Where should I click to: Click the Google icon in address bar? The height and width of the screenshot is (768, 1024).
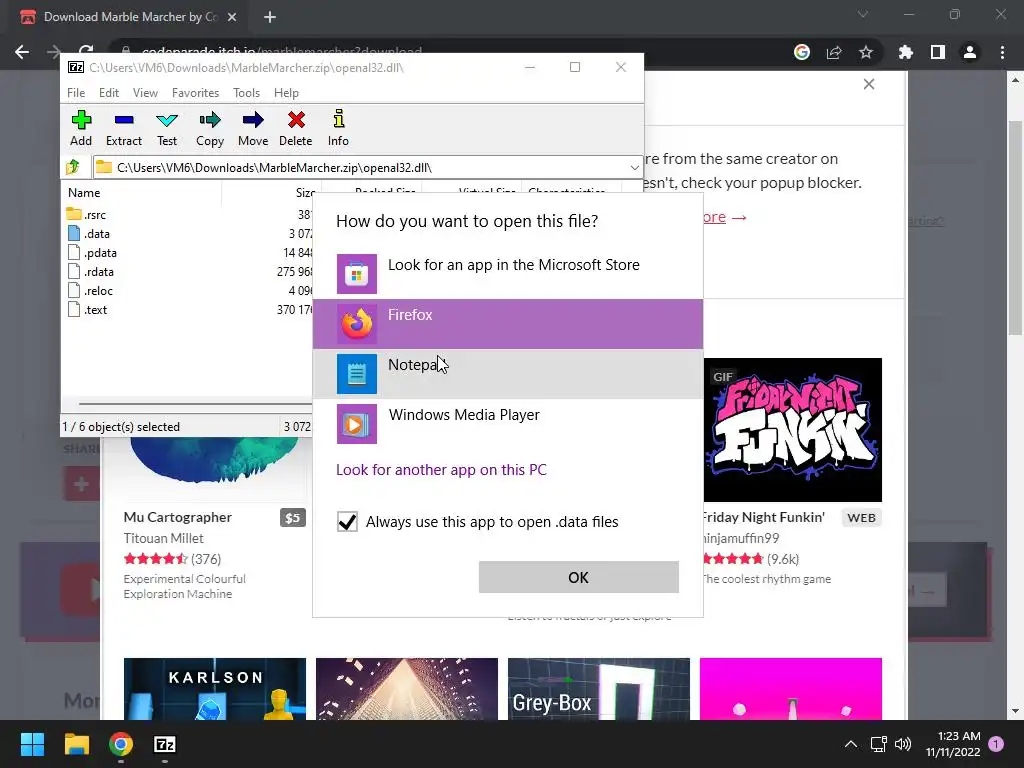pyautogui.click(x=802, y=52)
